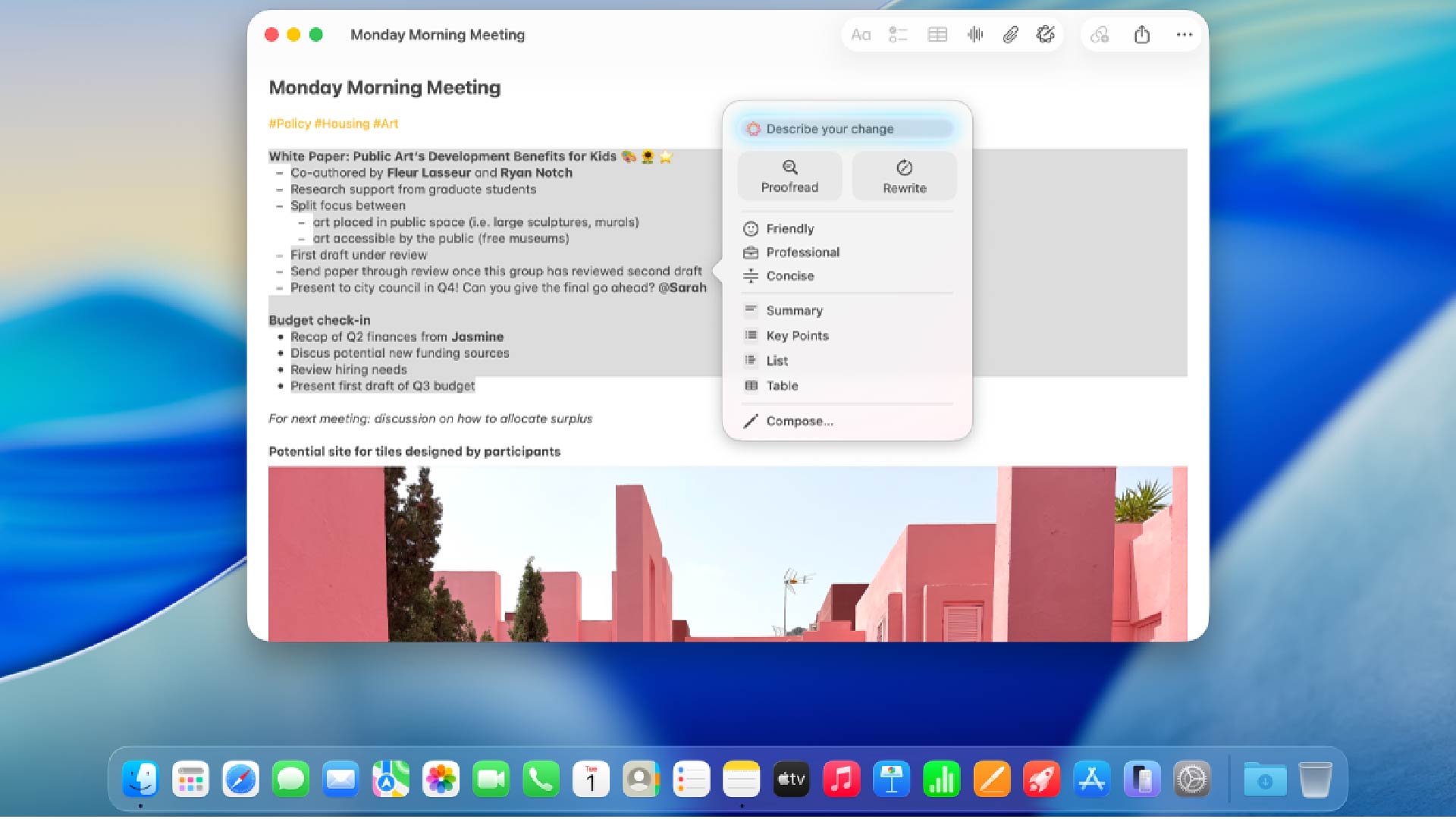Screen dimensions: 1456x819
Task: Open the Share menu for the note
Action: pos(1143,34)
